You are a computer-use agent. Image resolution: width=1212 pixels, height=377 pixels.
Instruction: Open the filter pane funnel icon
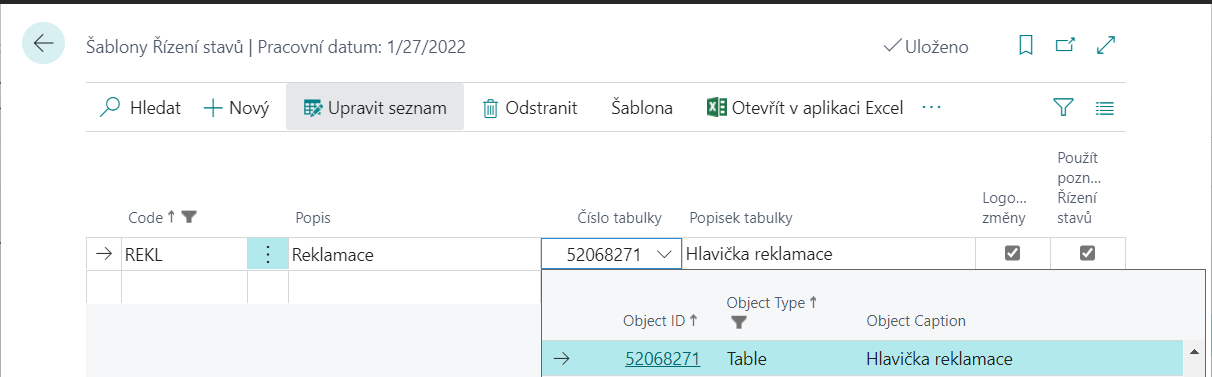pyautogui.click(x=1064, y=107)
